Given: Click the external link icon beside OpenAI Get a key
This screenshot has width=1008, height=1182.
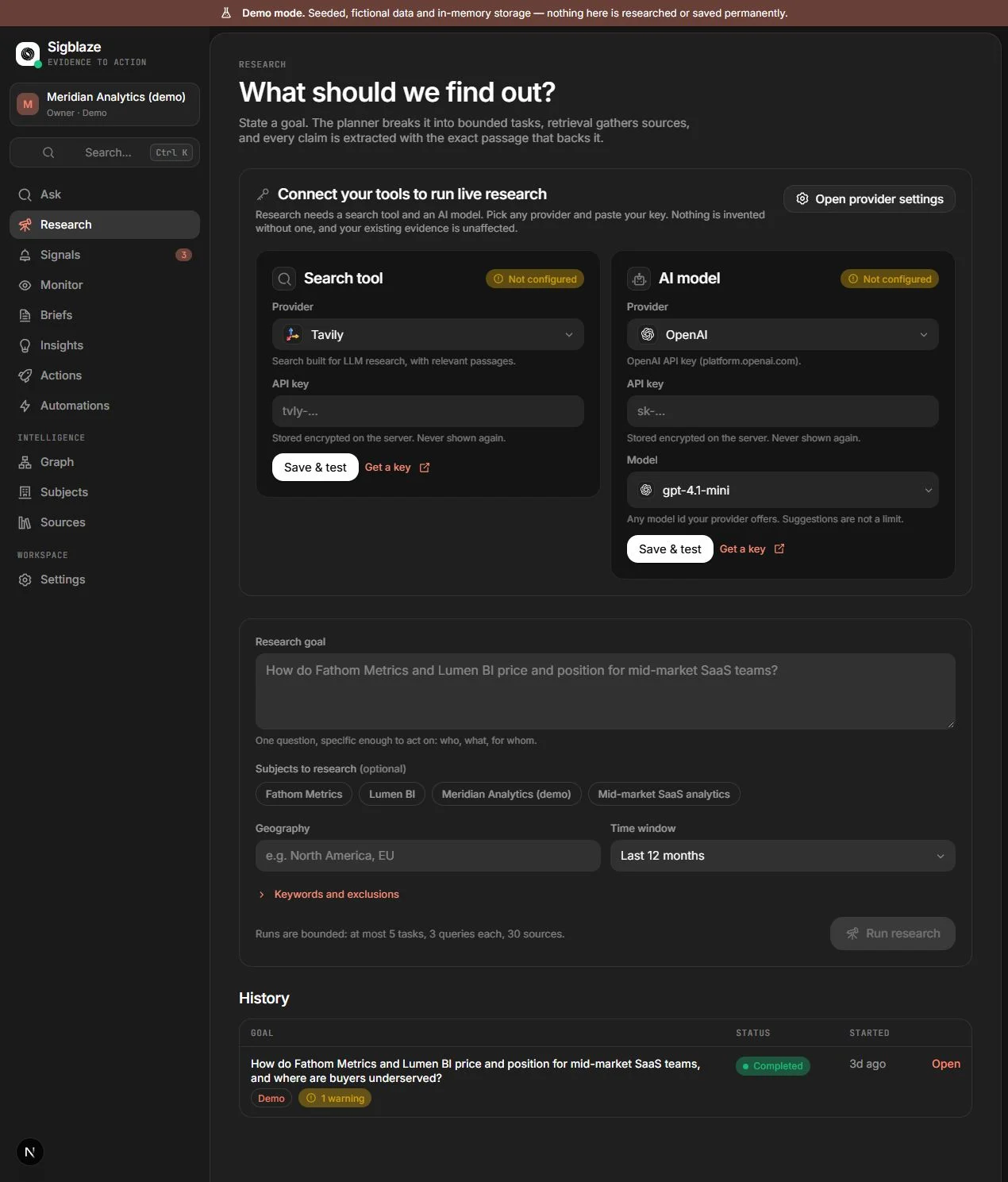Looking at the screenshot, I should point(779,549).
